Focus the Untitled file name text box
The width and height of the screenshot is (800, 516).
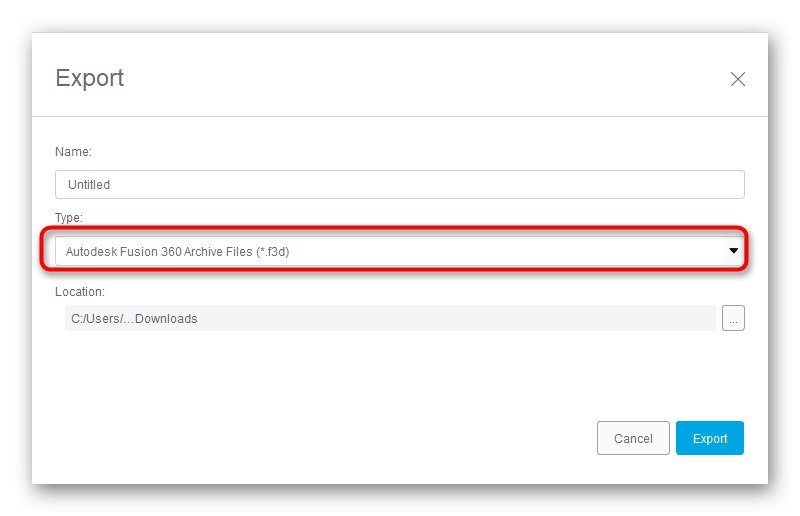click(400, 184)
